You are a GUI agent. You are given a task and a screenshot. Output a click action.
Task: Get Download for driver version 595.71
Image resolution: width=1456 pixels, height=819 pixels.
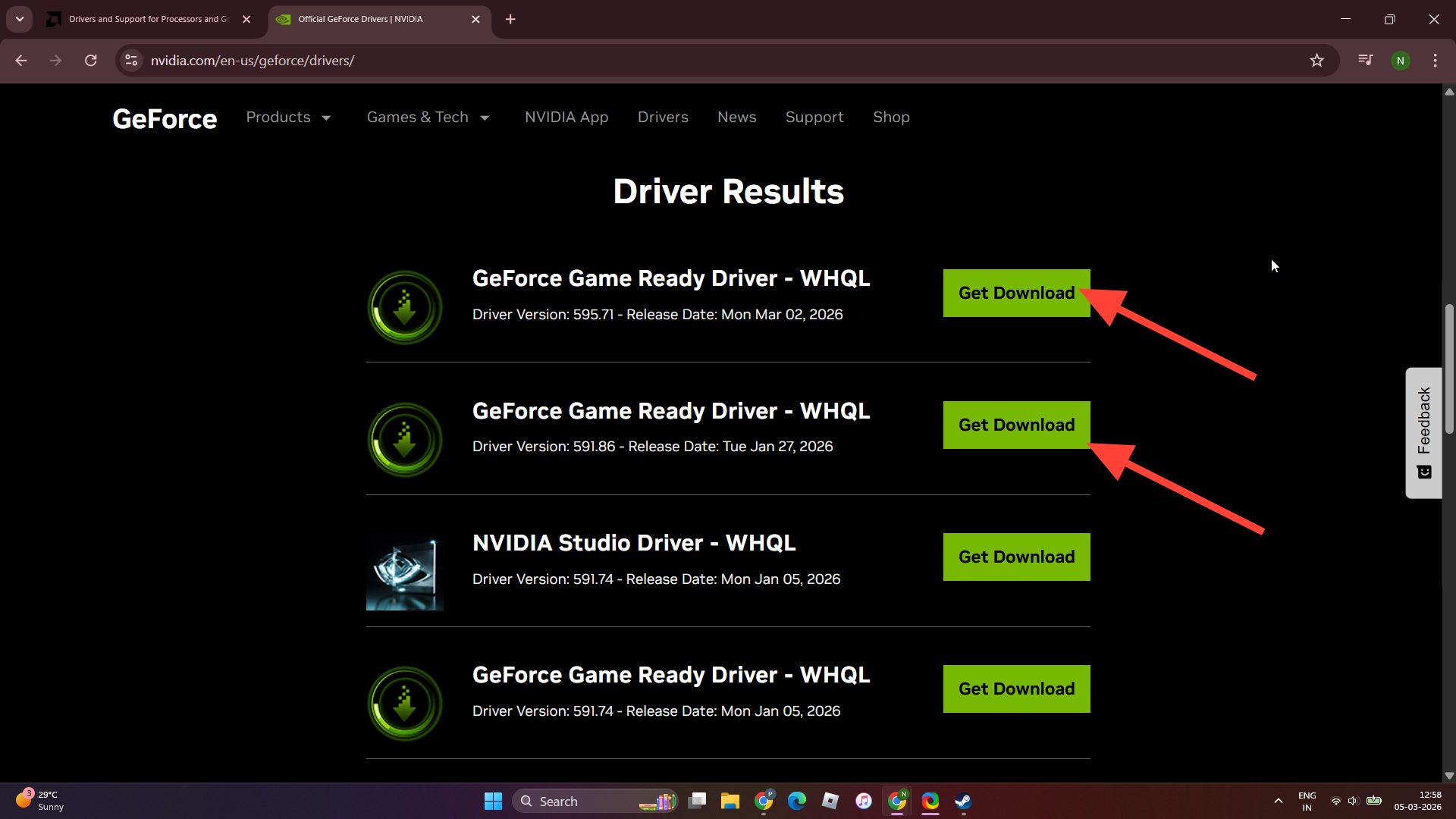click(x=1016, y=293)
